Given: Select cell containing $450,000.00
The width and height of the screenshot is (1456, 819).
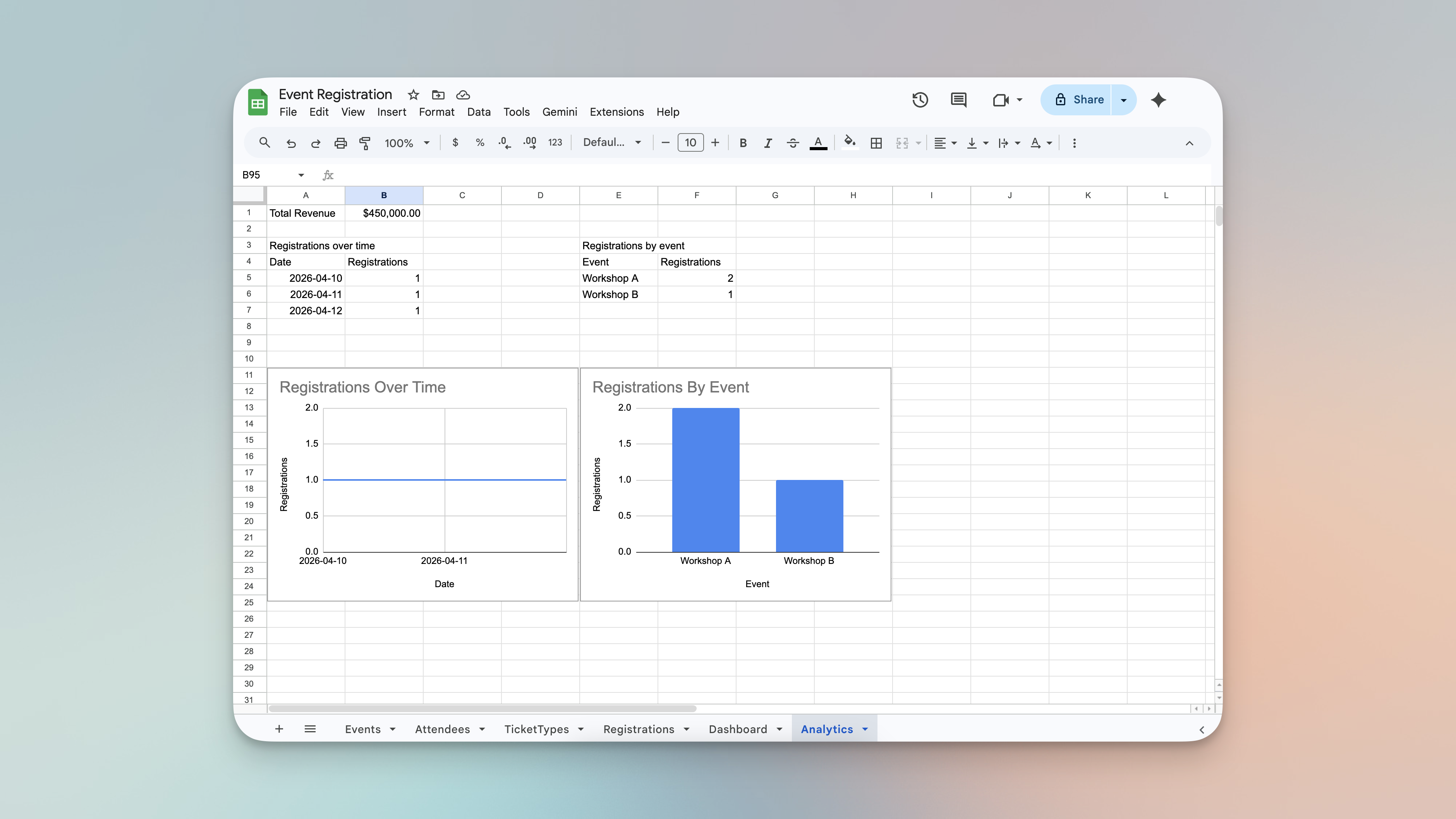Looking at the screenshot, I should point(384,214).
